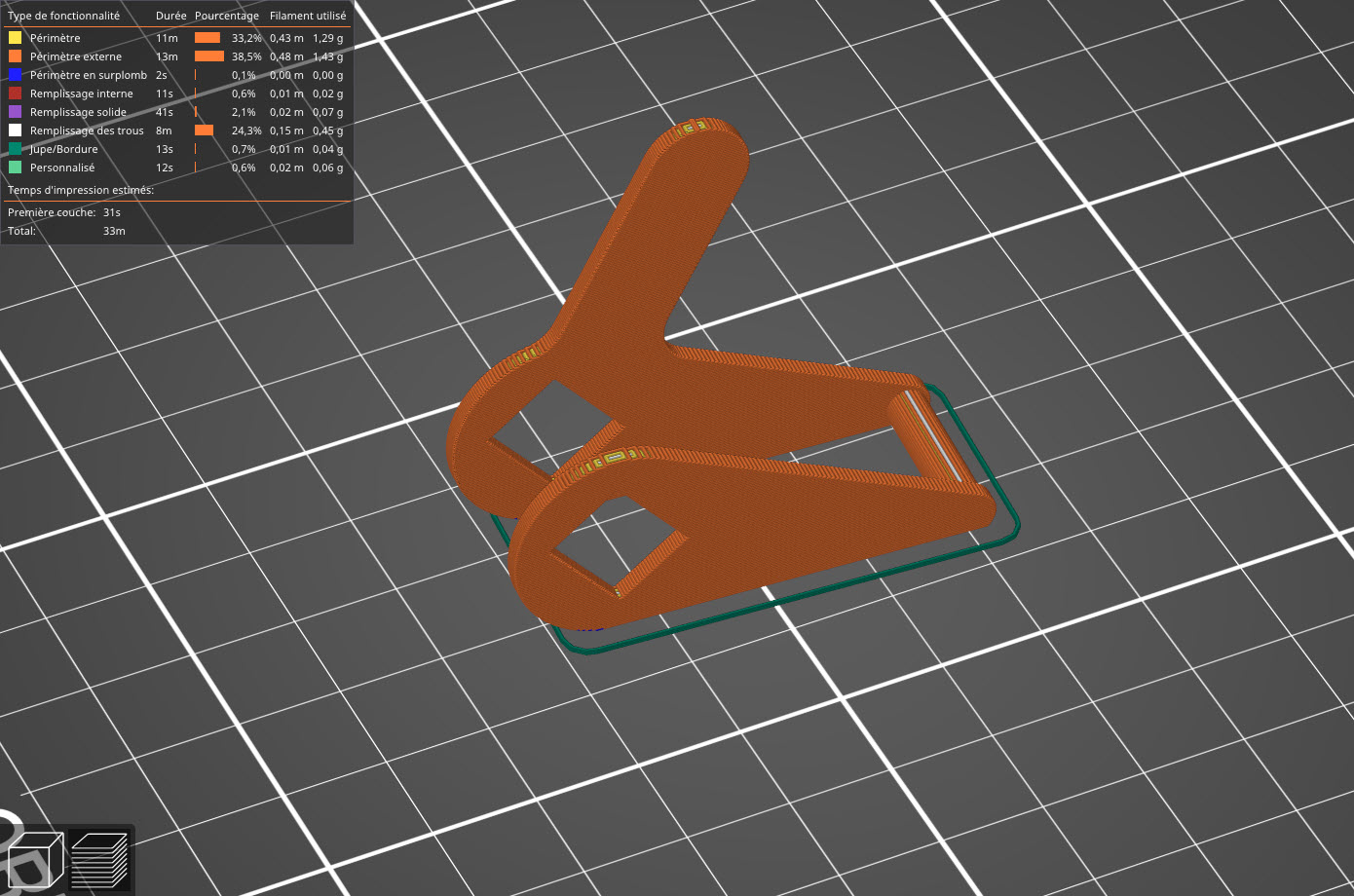1354x896 pixels.
Task: Click the "Filament utilisé" column header
Action: [x=308, y=16]
